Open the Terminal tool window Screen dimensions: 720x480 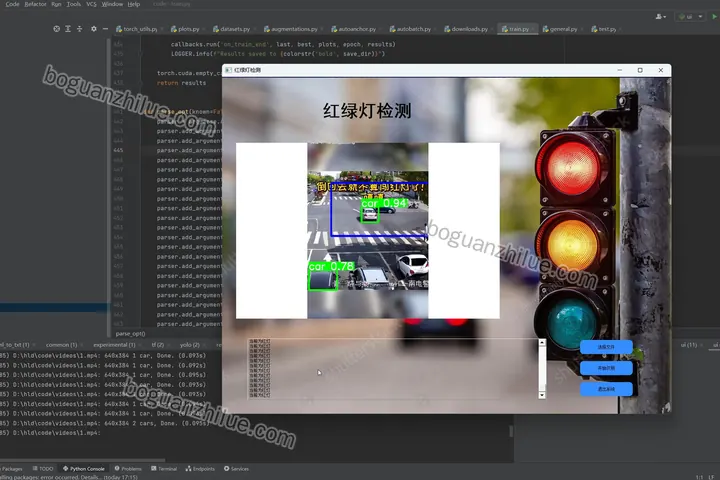tap(164, 469)
